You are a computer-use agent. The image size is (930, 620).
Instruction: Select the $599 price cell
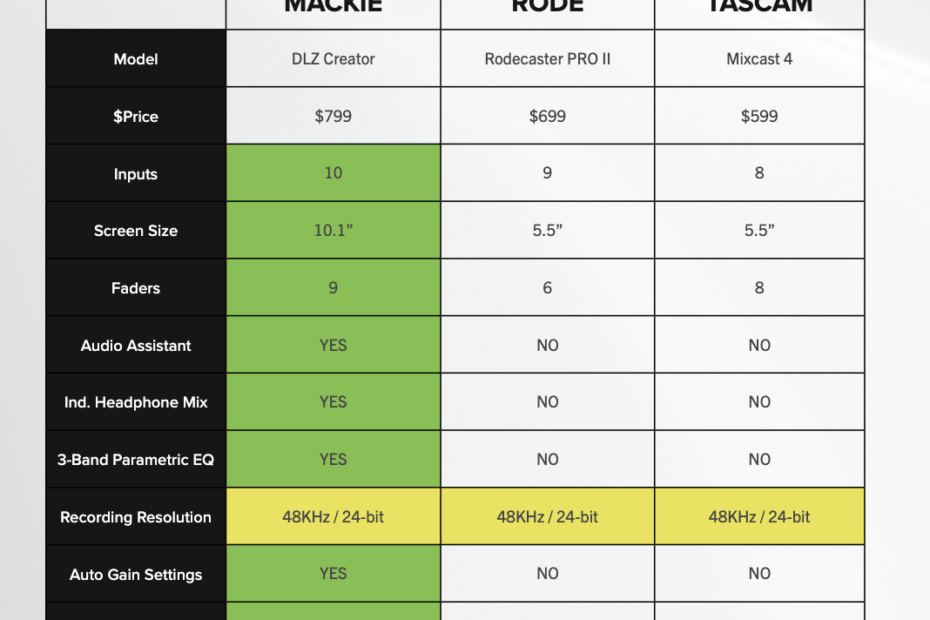pos(759,116)
